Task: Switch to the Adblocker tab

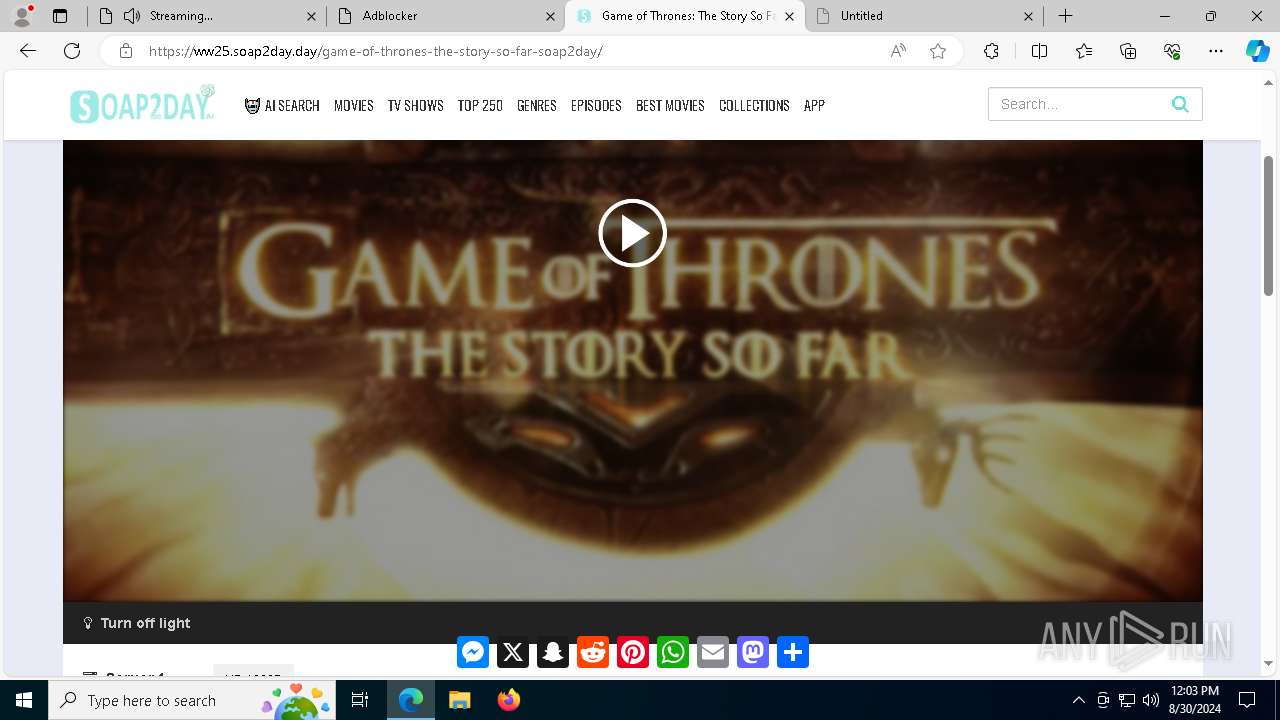Action: point(445,16)
